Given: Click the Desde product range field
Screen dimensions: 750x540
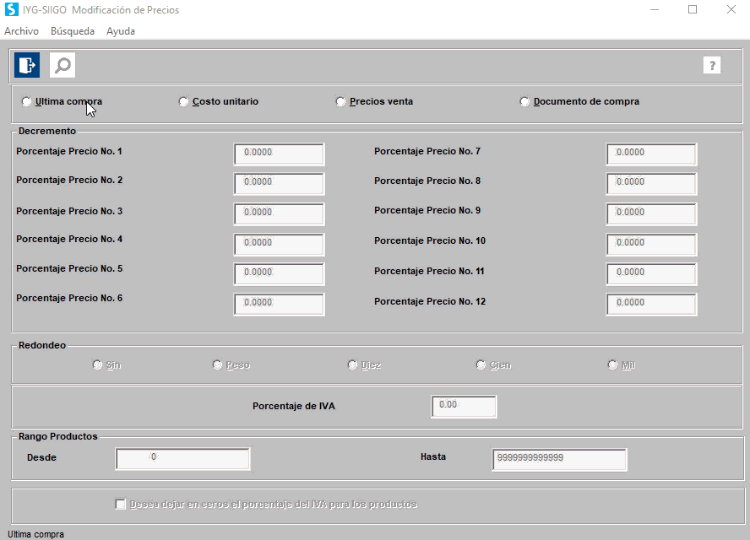Looking at the screenshot, I should pyautogui.click(x=183, y=458).
